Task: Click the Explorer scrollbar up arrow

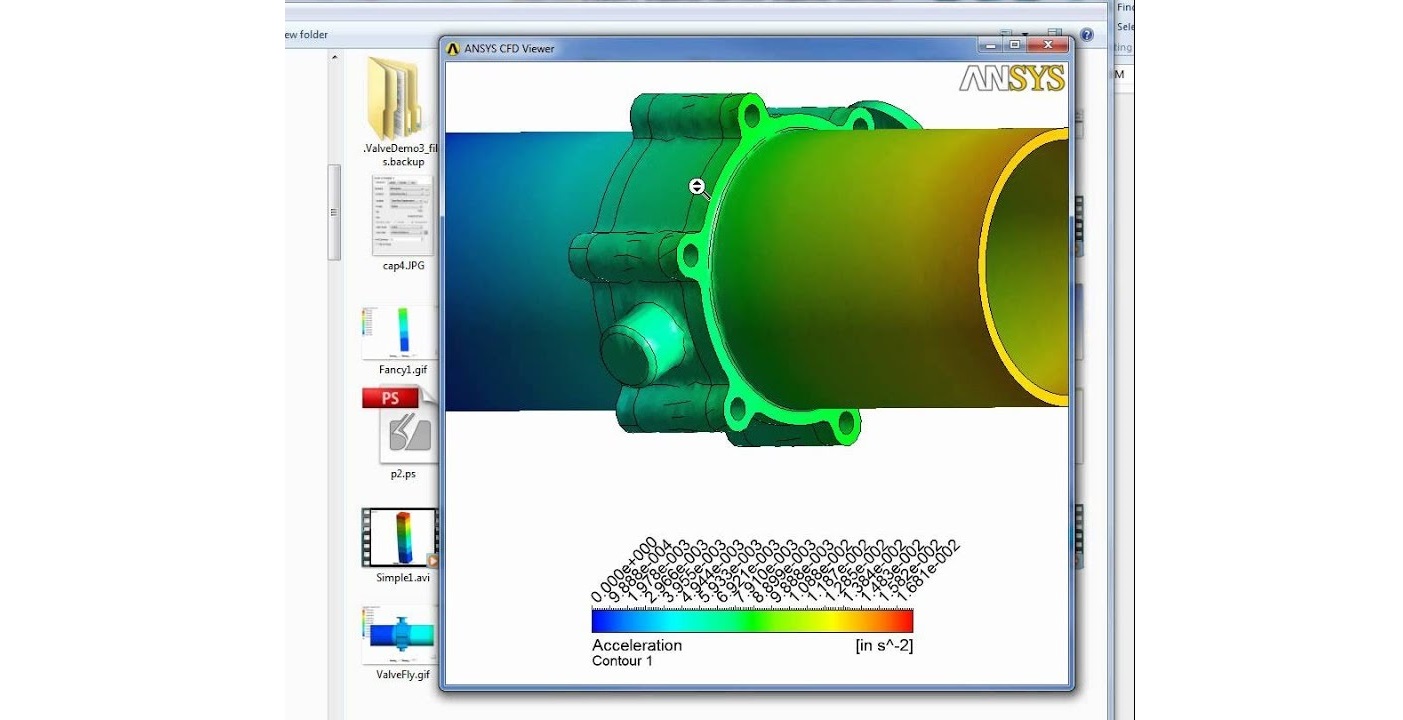Action: 334,58
